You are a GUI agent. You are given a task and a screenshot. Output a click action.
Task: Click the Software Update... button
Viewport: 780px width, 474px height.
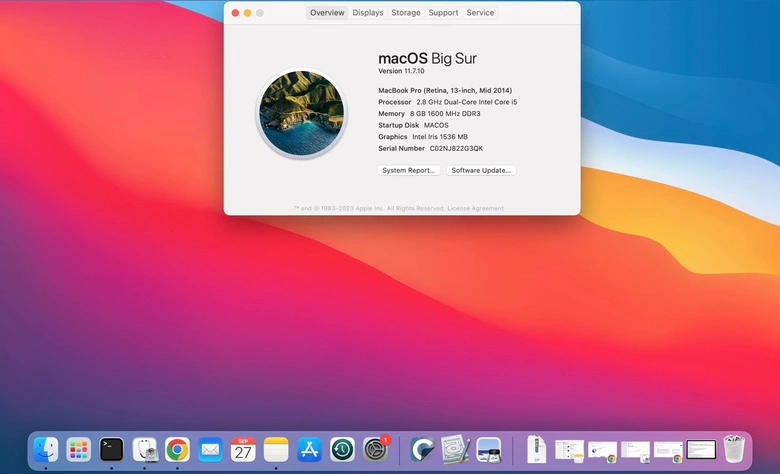click(481, 170)
